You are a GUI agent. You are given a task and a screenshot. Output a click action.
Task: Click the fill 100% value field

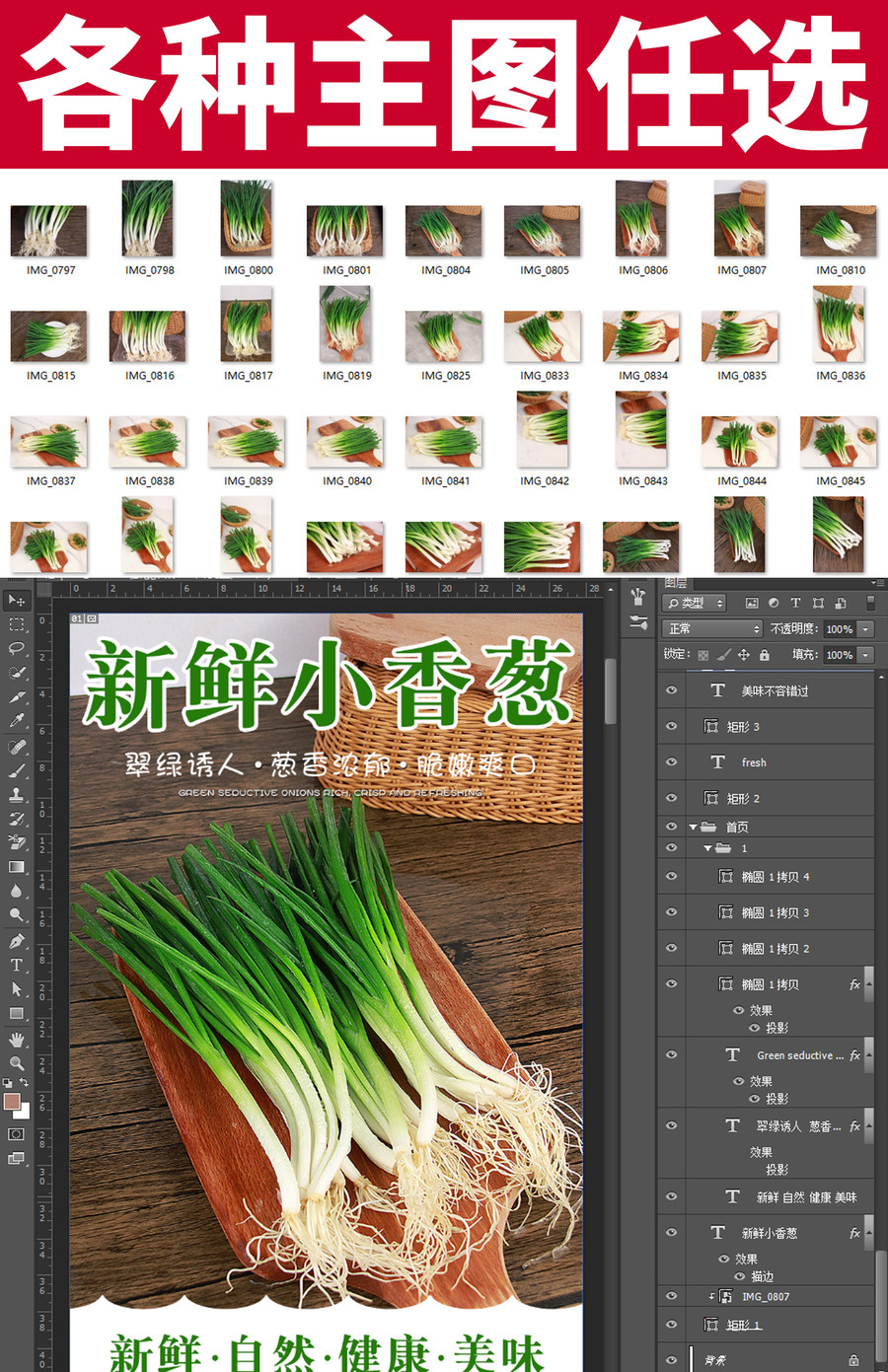tap(840, 654)
